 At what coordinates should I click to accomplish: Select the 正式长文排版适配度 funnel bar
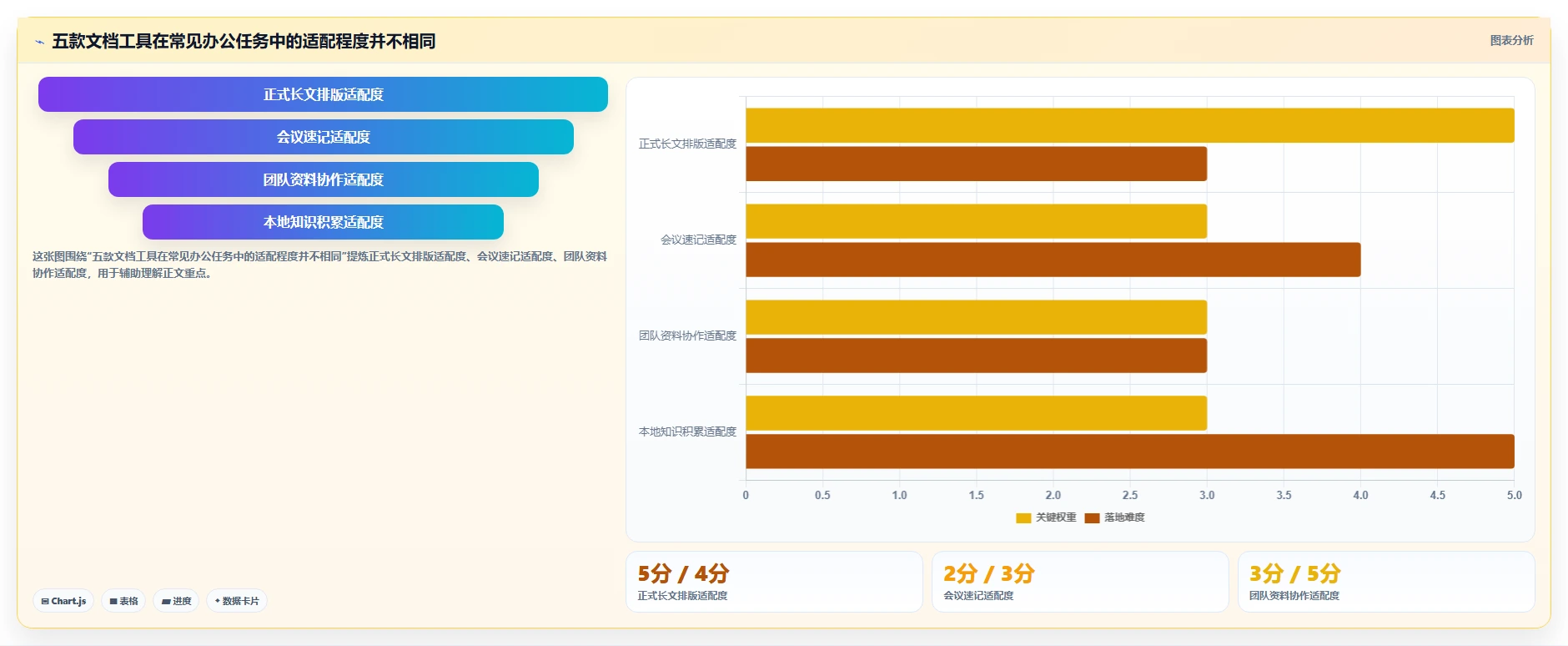coord(323,94)
